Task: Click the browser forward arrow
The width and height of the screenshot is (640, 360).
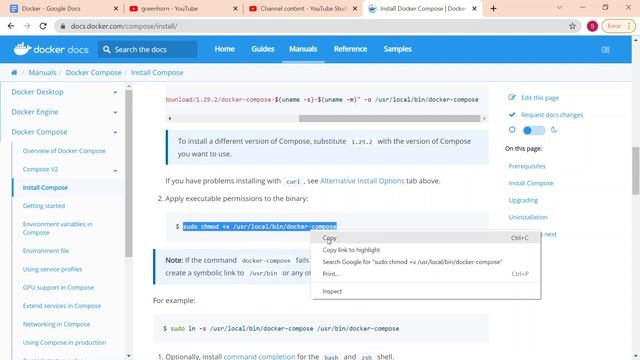Action: tap(27, 26)
